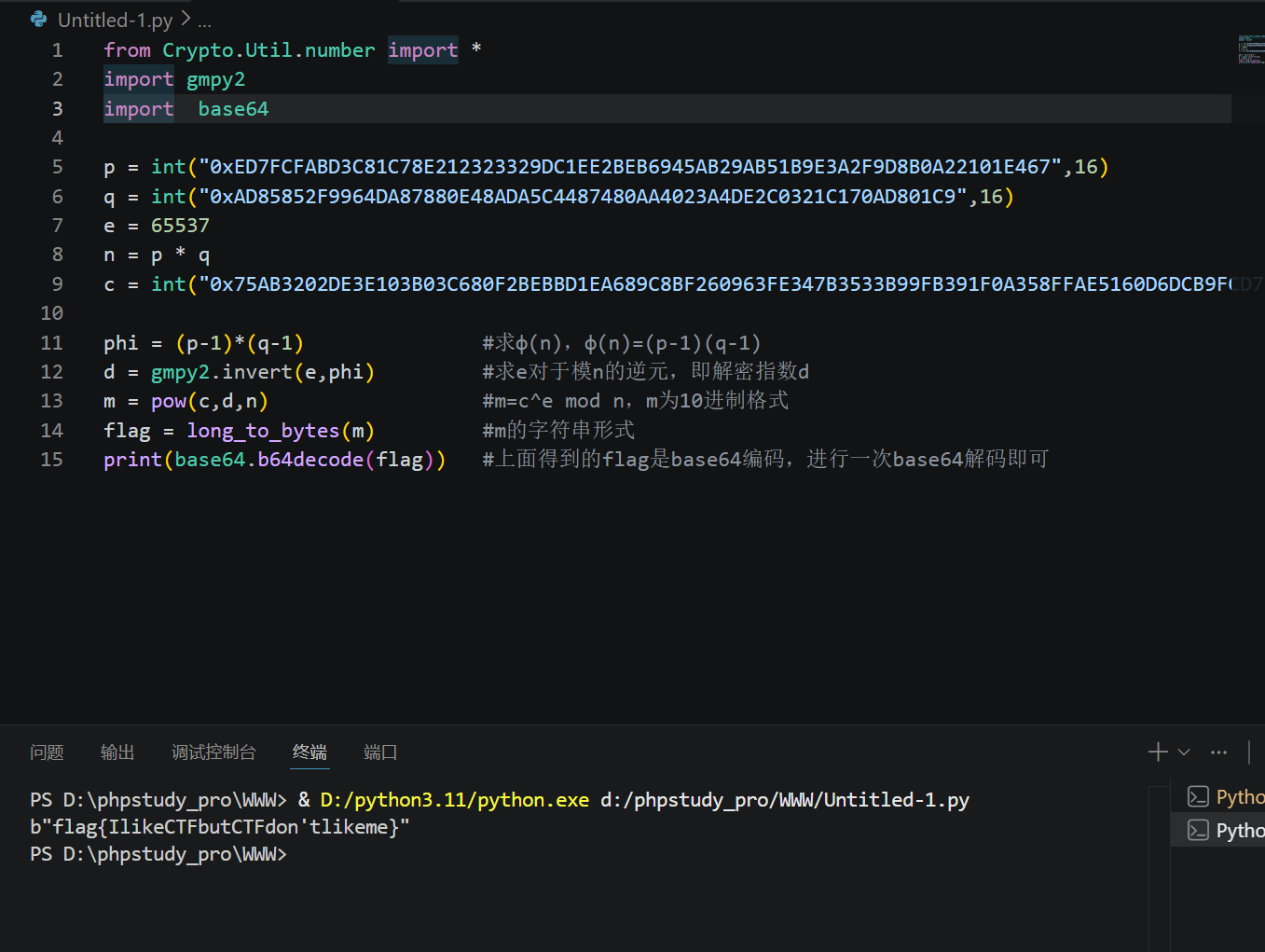Create a new terminal with plus icon
This screenshot has width=1265, height=952.
(x=1158, y=752)
